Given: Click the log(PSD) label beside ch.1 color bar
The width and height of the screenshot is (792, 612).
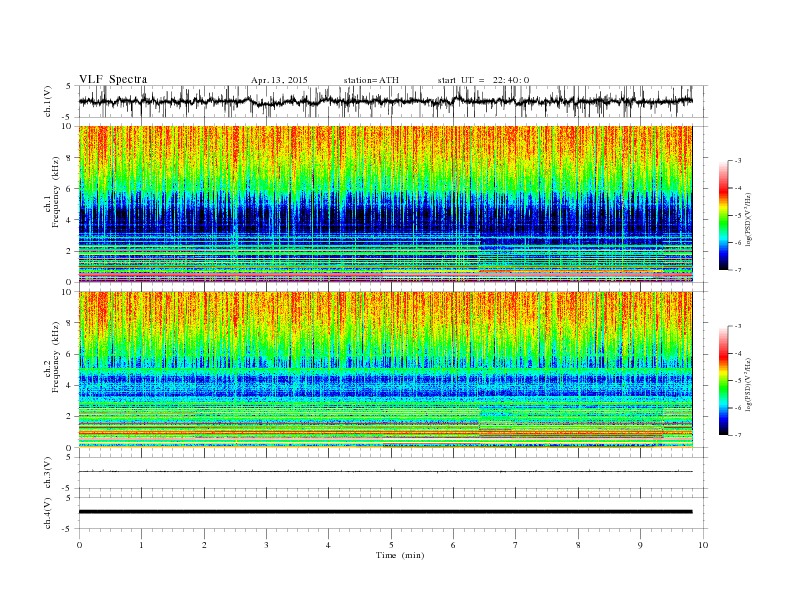Looking at the screenshot, I should point(748,219).
